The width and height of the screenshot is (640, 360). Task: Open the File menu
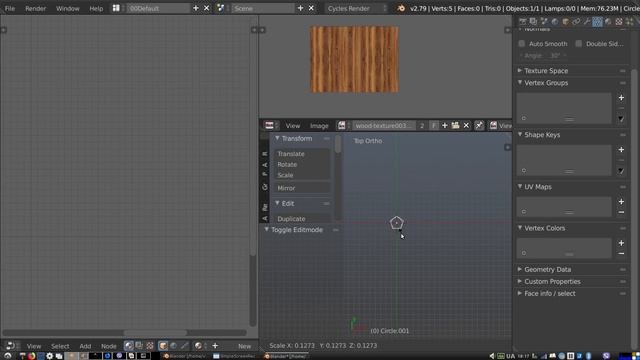pos(10,8)
